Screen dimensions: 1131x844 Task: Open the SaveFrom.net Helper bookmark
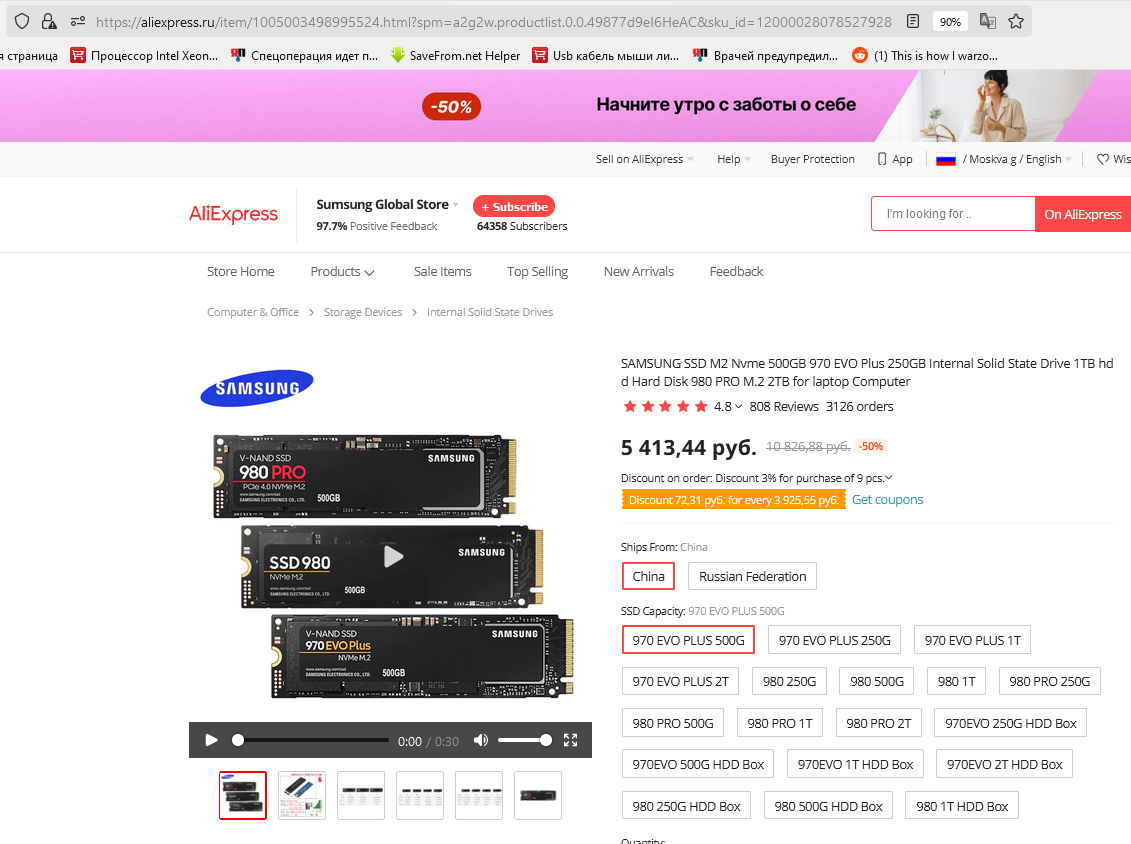click(x=454, y=56)
